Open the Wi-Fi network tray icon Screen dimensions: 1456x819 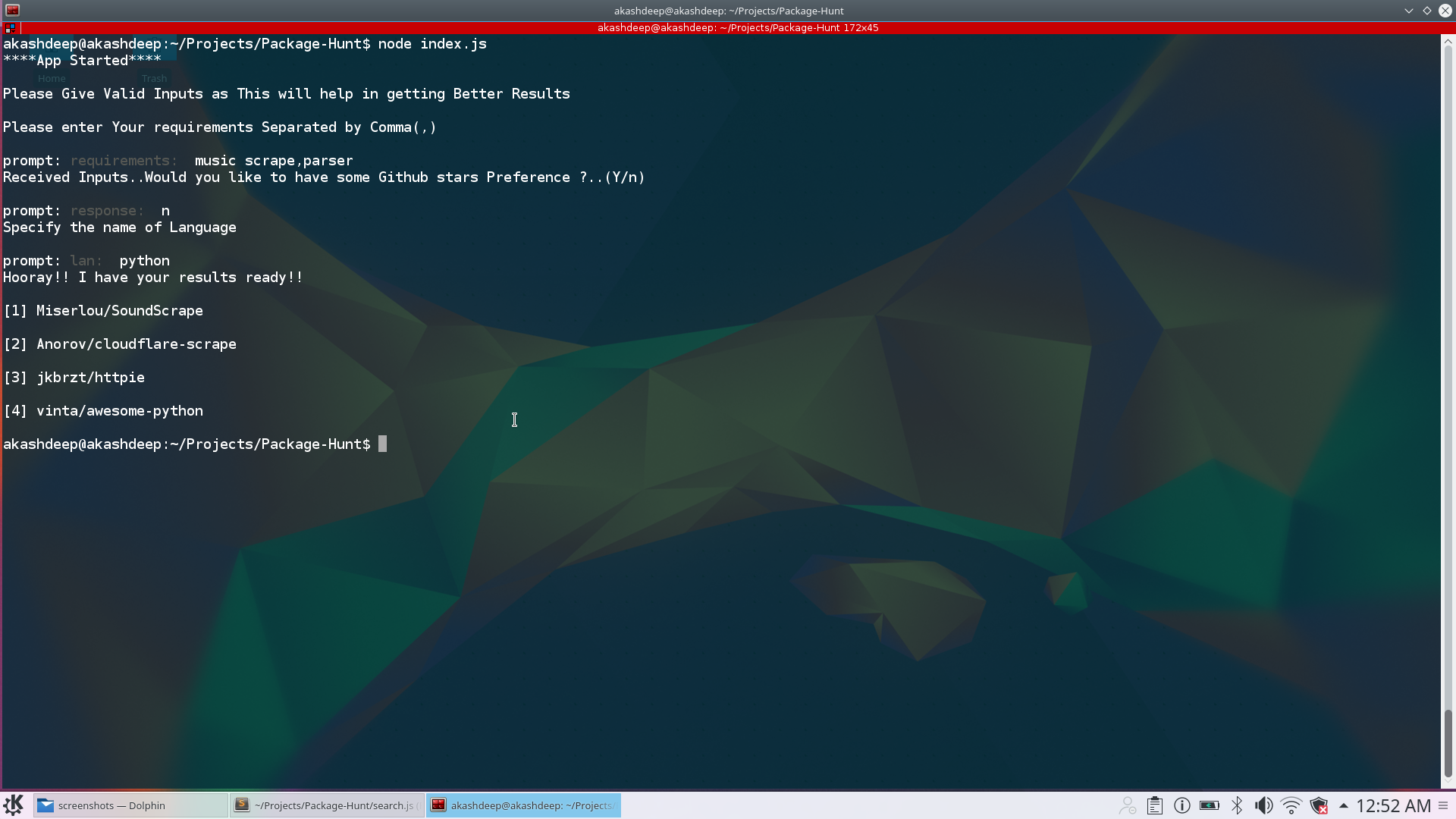[1291, 805]
